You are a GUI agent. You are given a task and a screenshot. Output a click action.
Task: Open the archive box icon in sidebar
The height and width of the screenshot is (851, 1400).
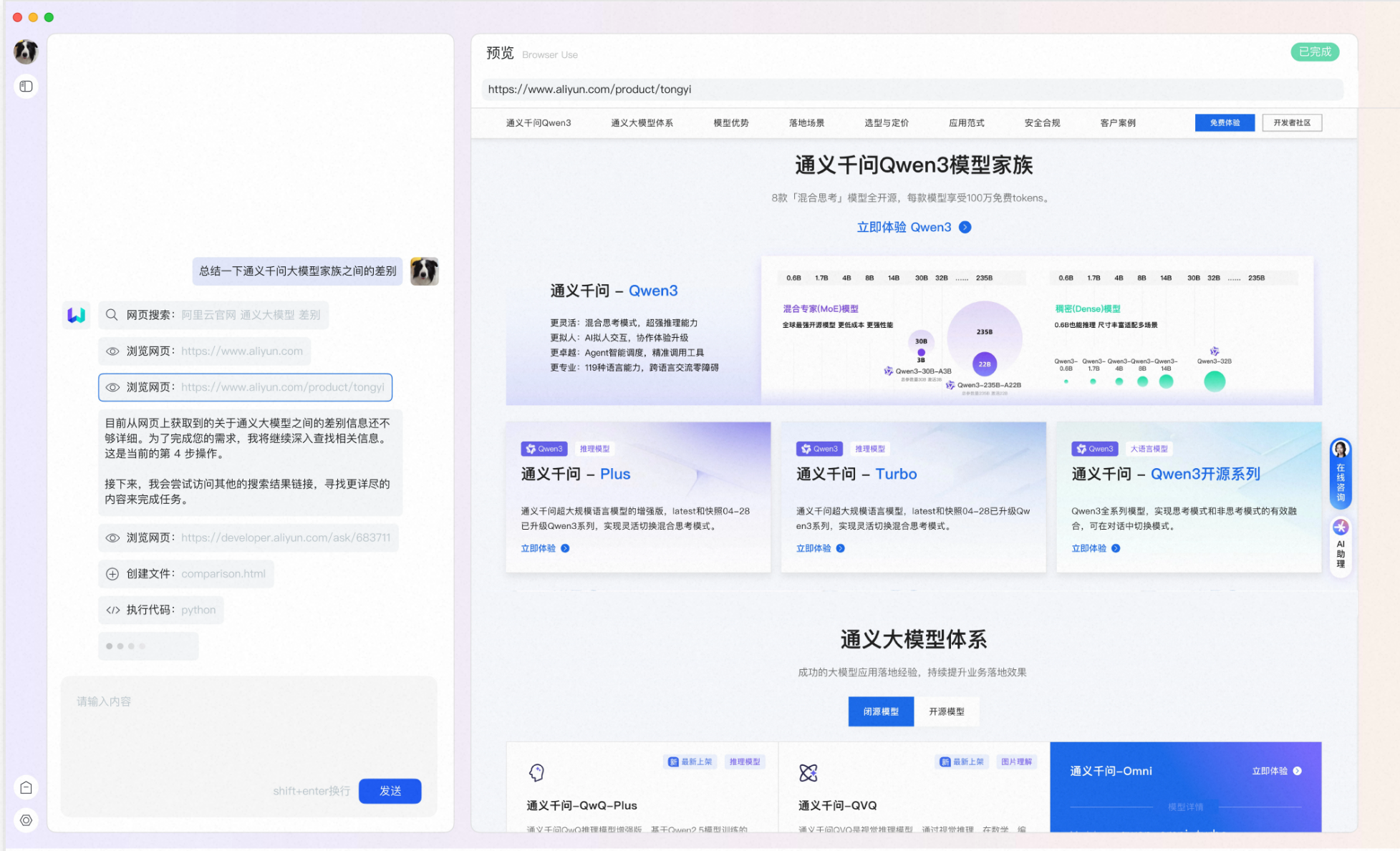[x=26, y=788]
